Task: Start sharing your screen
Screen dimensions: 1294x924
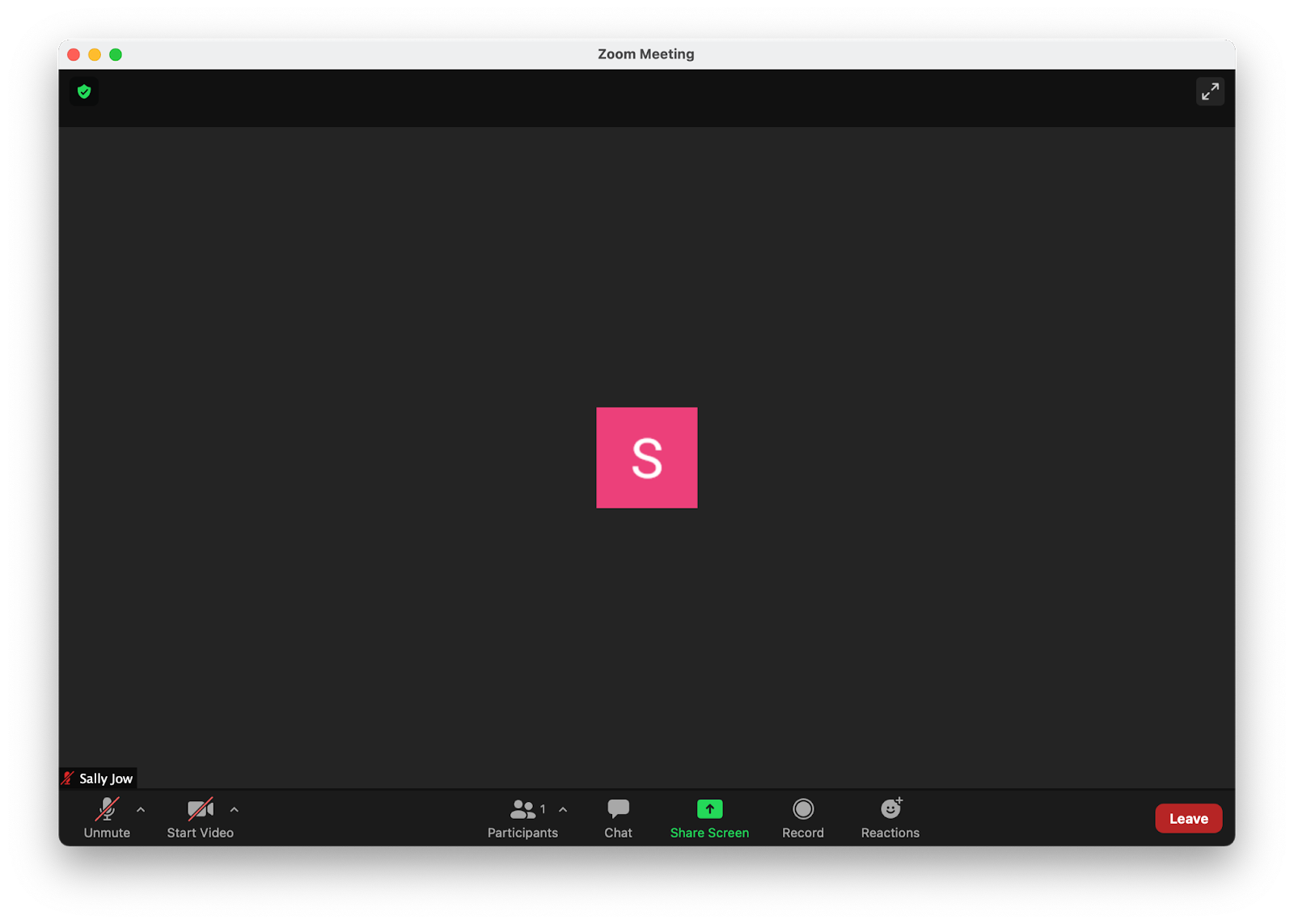Action: pyautogui.click(x=708, y=817)
